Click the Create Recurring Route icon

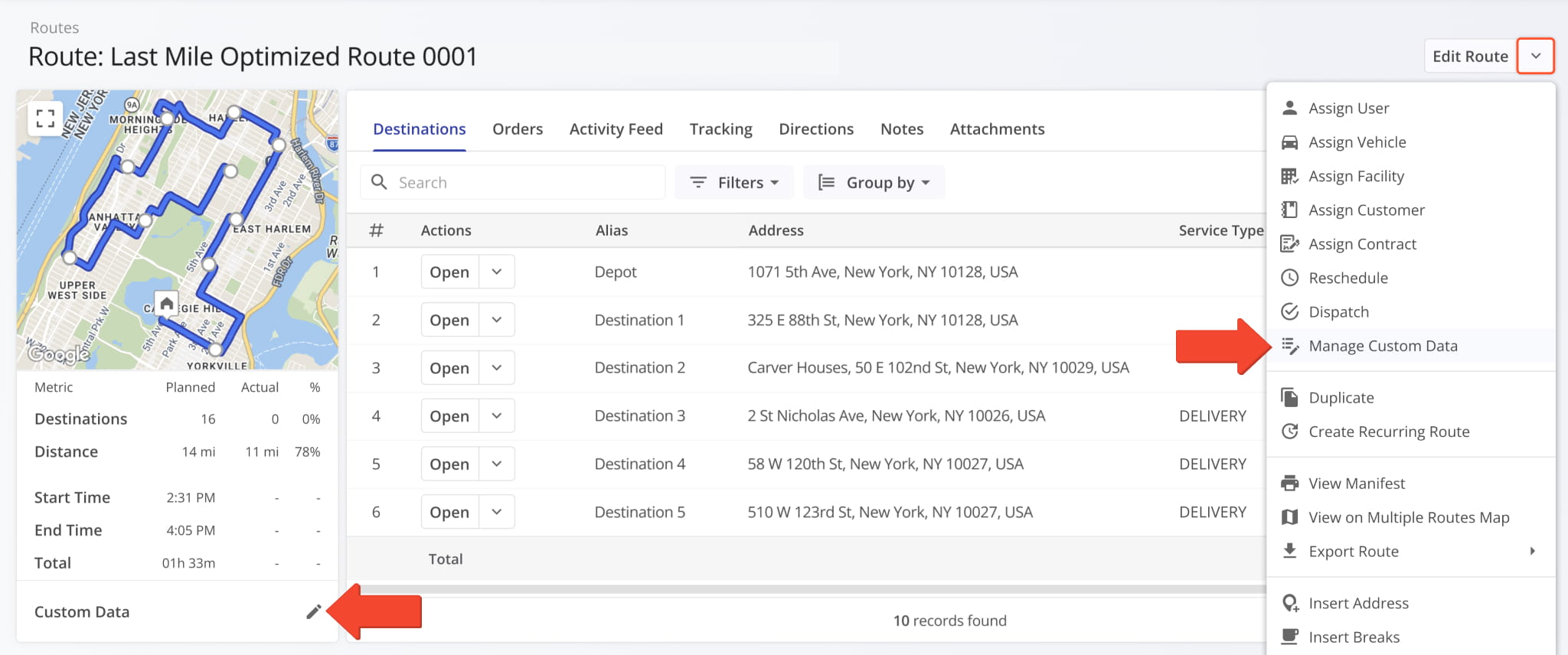pyautogui.click(x=1289, y=432)
